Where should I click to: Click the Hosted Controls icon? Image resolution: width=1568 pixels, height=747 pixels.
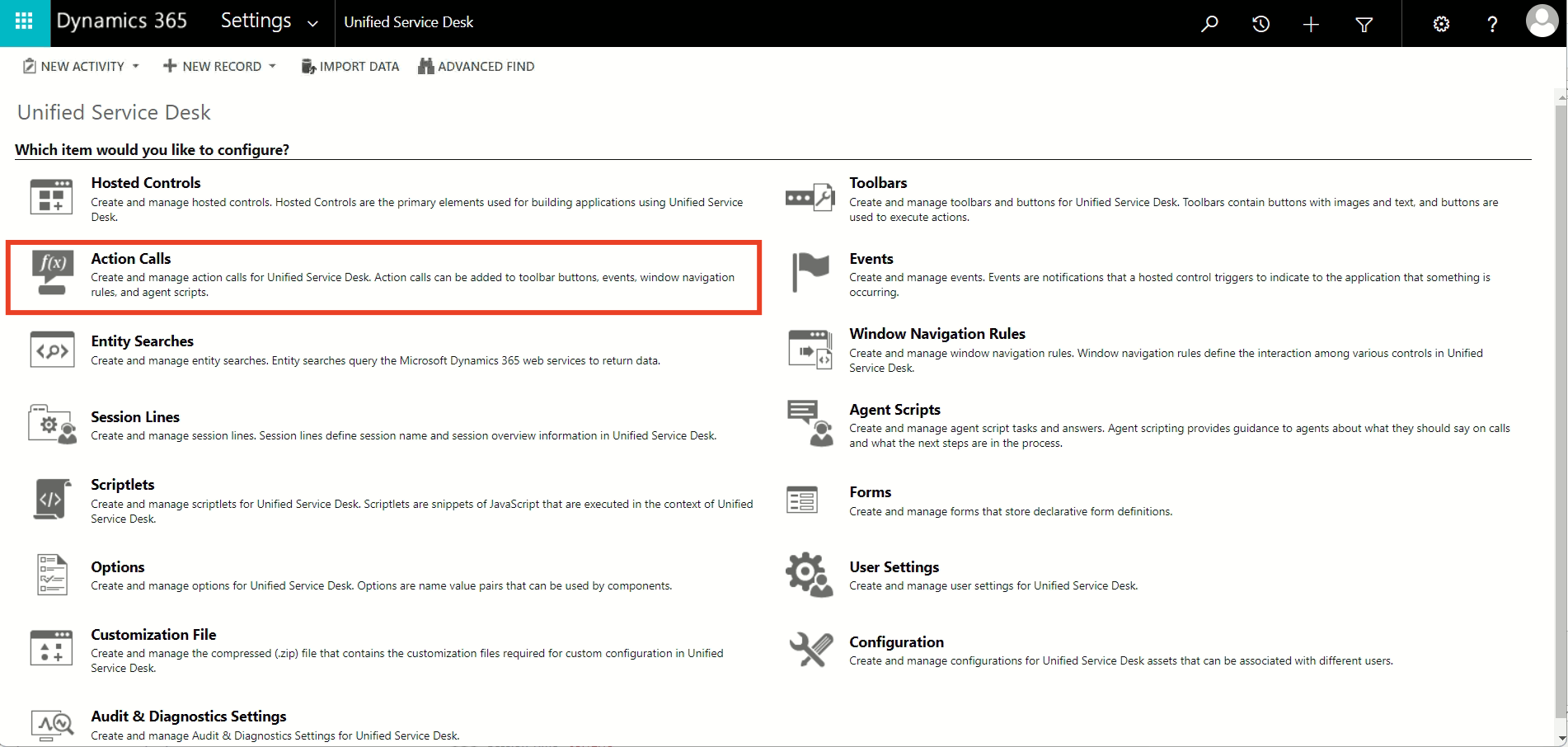click(51, 197)
